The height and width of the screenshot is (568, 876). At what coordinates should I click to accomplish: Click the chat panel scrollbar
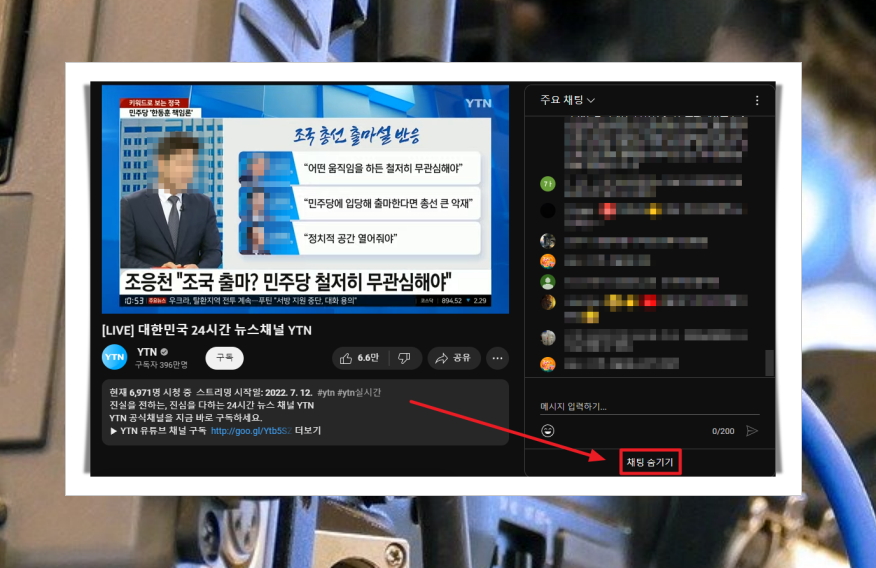769,362
